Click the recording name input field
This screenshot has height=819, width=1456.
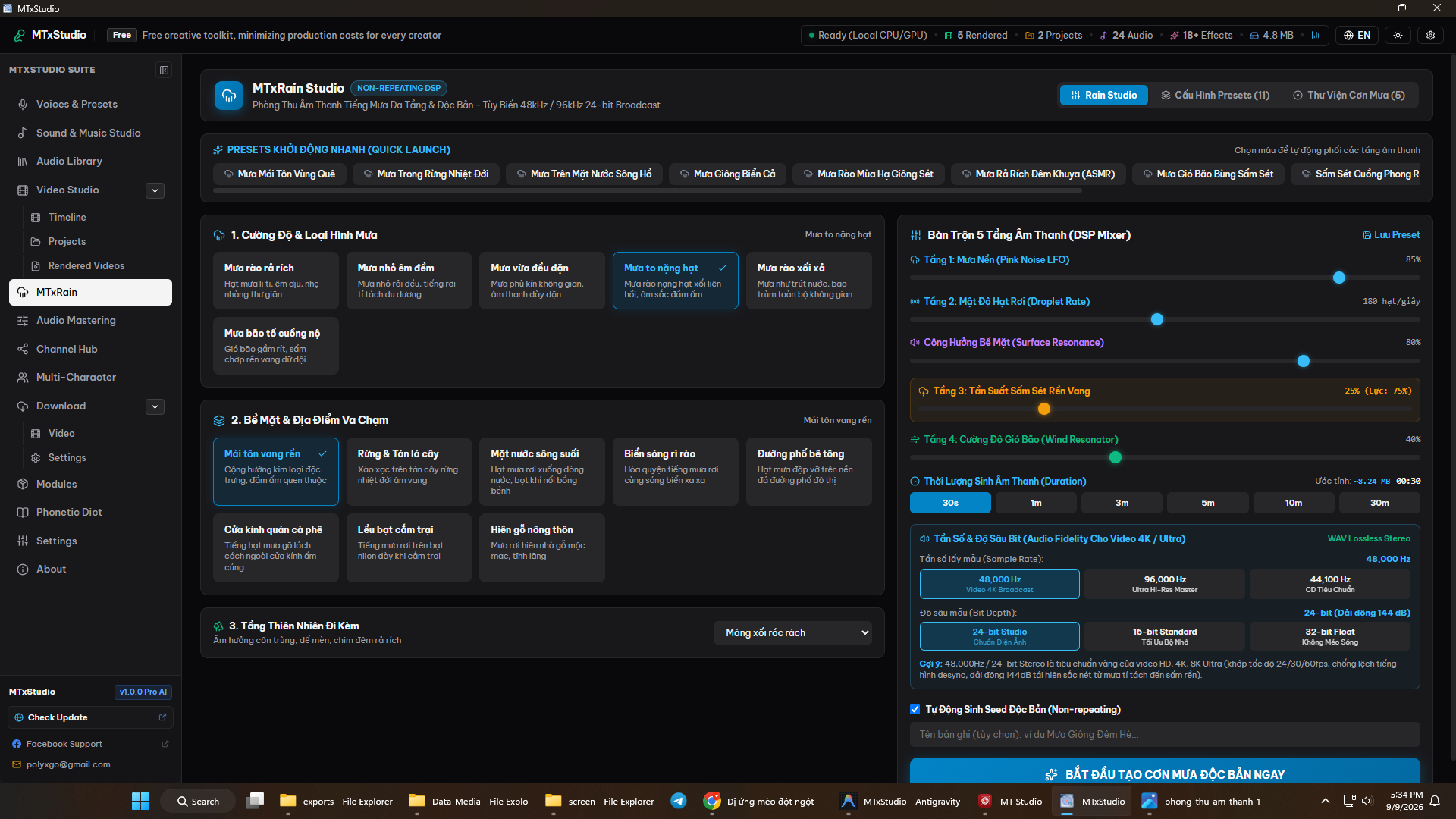coord(1165,734)
